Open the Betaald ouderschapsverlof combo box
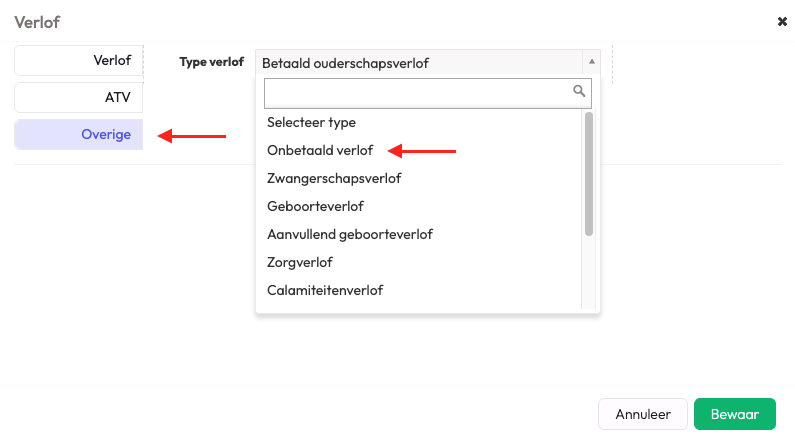The image size is (795, 444). pos(420,62)
